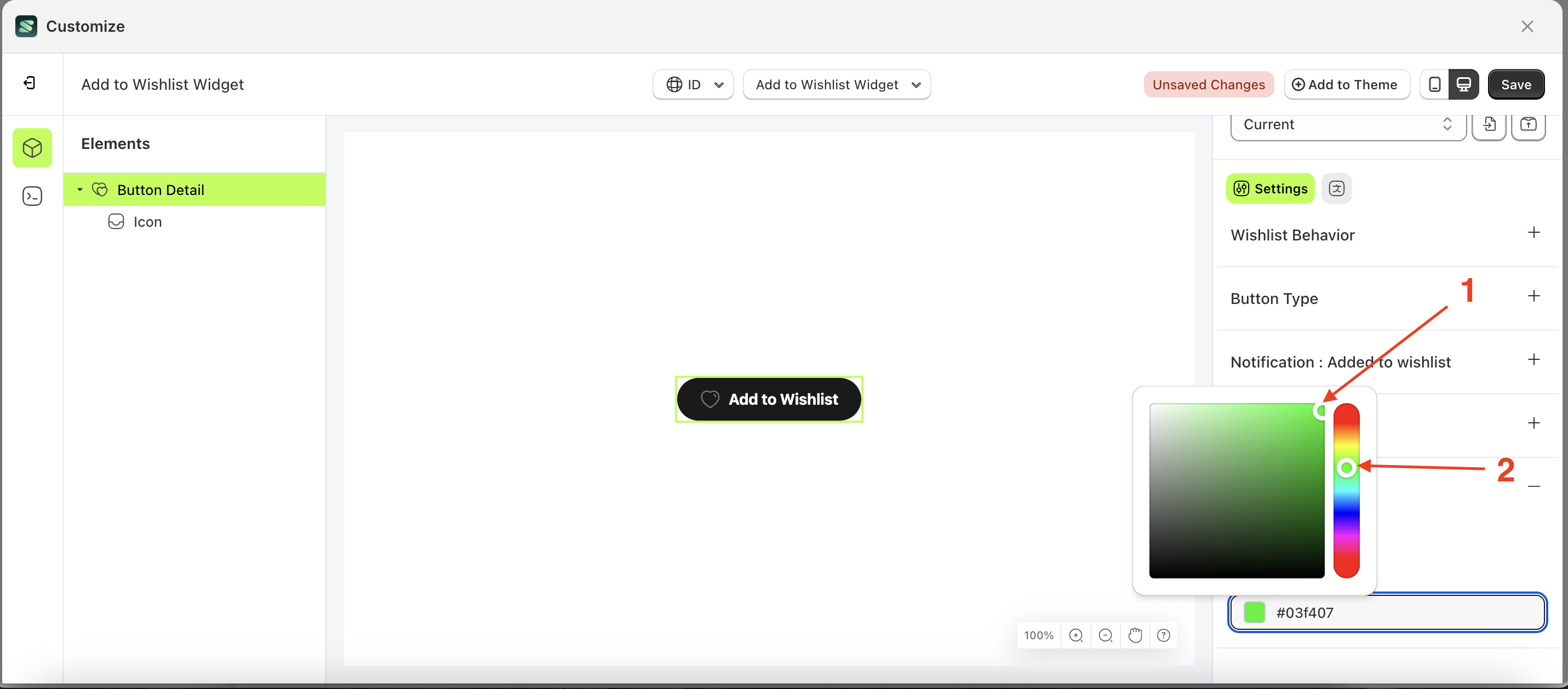This screenshot has width=1568, height=689.
Task: Activate the hand pan tool
Action: click(1135, 635)
